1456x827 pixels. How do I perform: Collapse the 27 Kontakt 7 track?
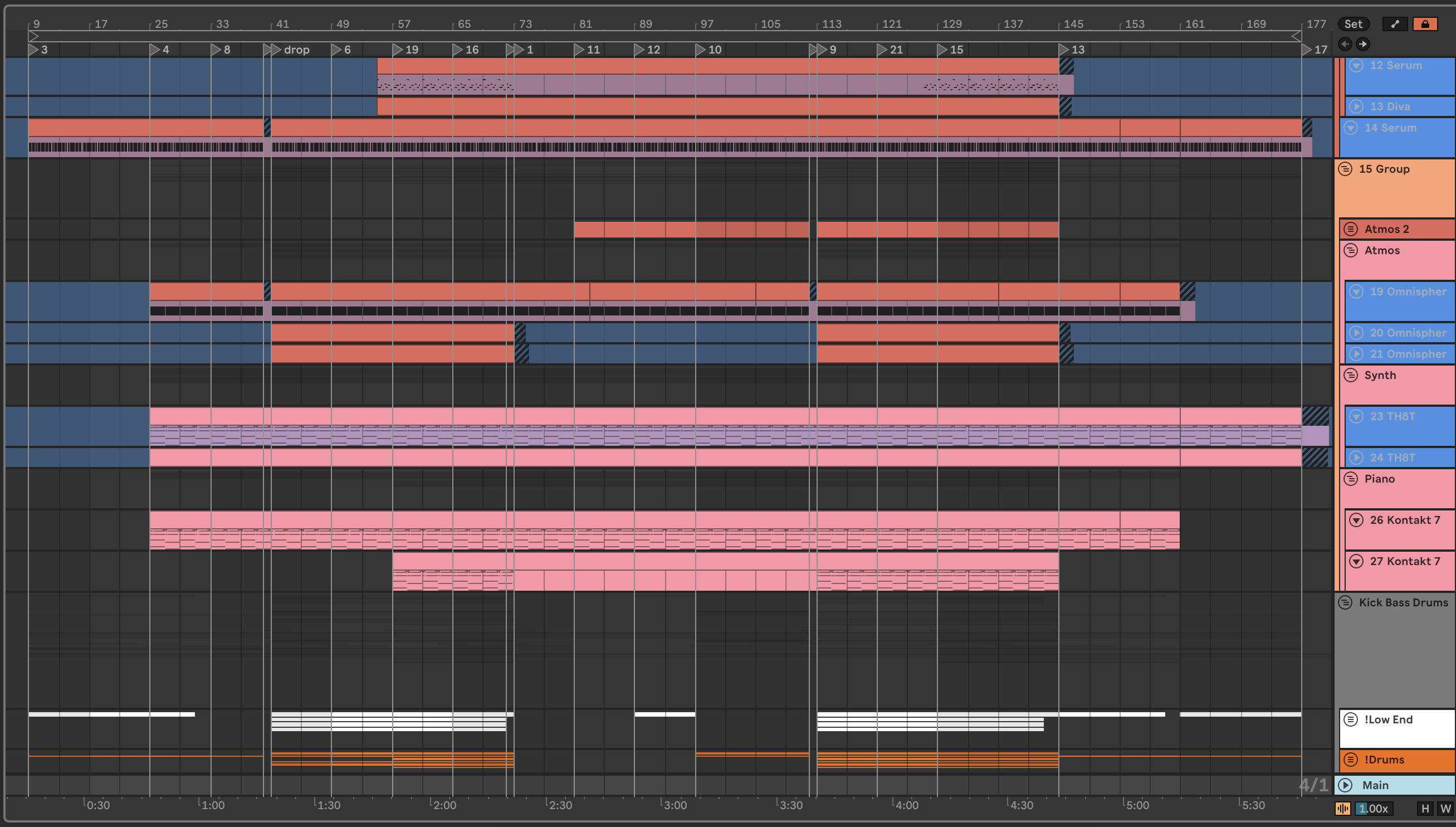(1356, 561)
